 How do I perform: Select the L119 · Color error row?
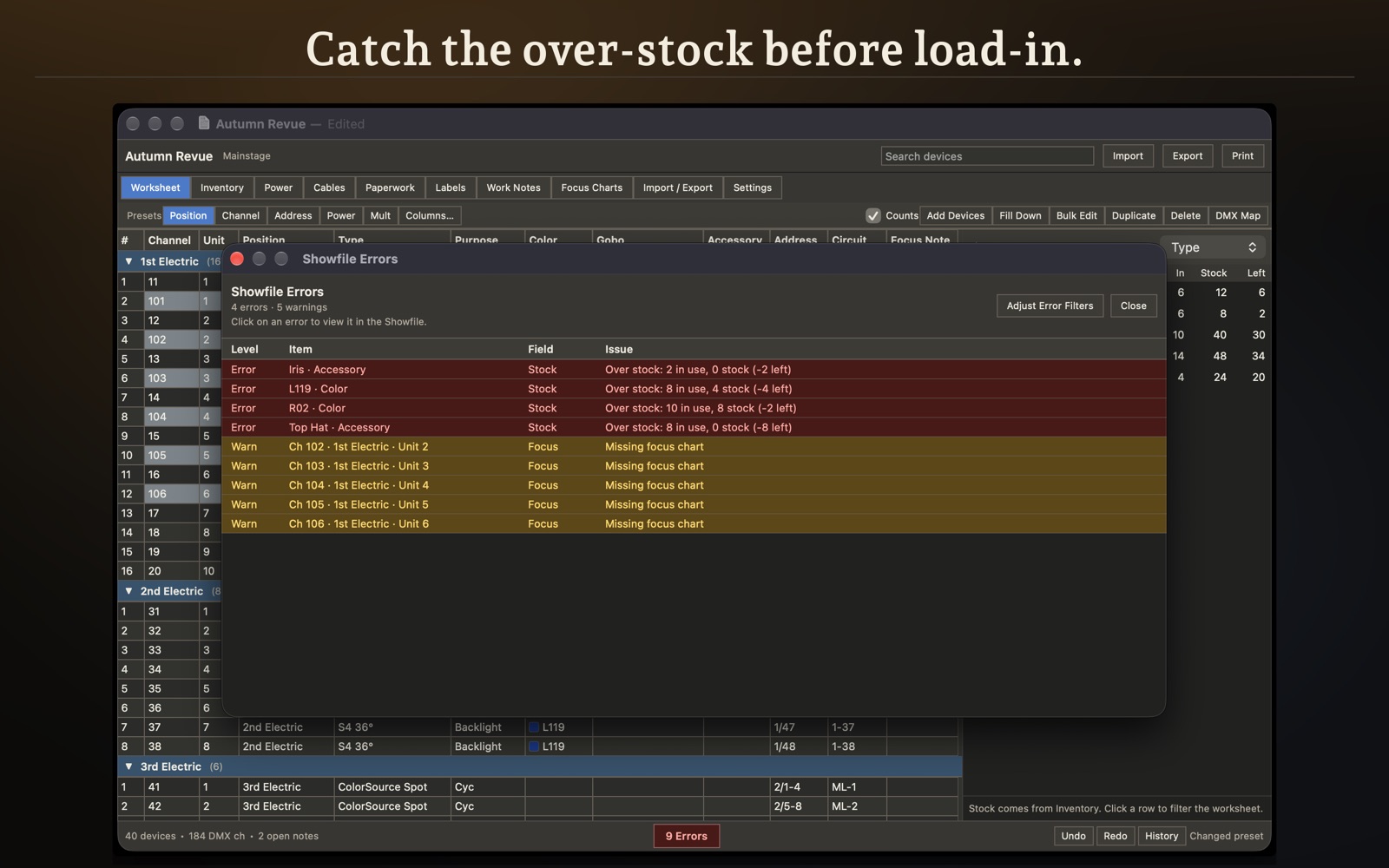[694, 389]
